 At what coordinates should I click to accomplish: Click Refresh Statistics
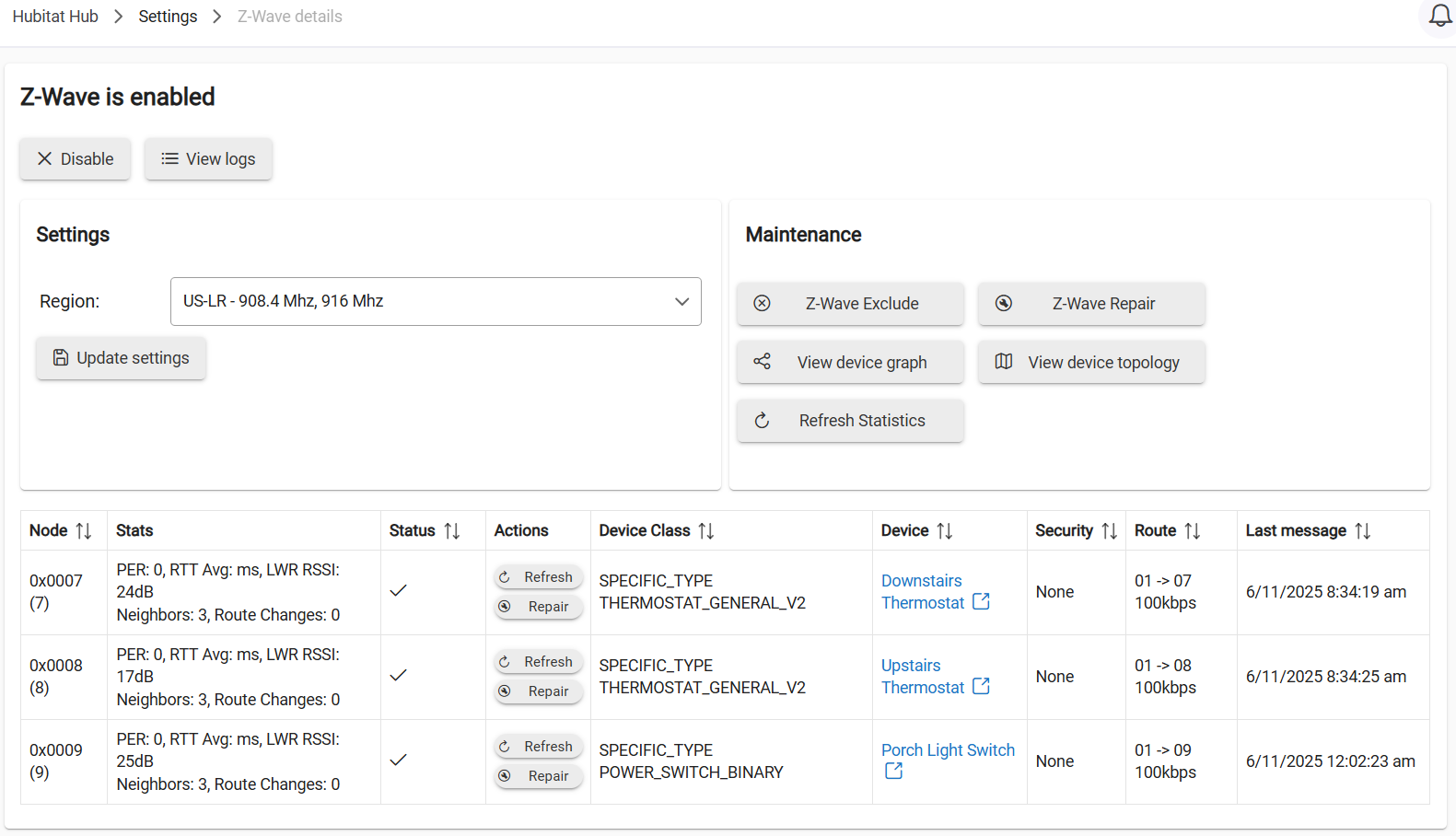point(850,421)
